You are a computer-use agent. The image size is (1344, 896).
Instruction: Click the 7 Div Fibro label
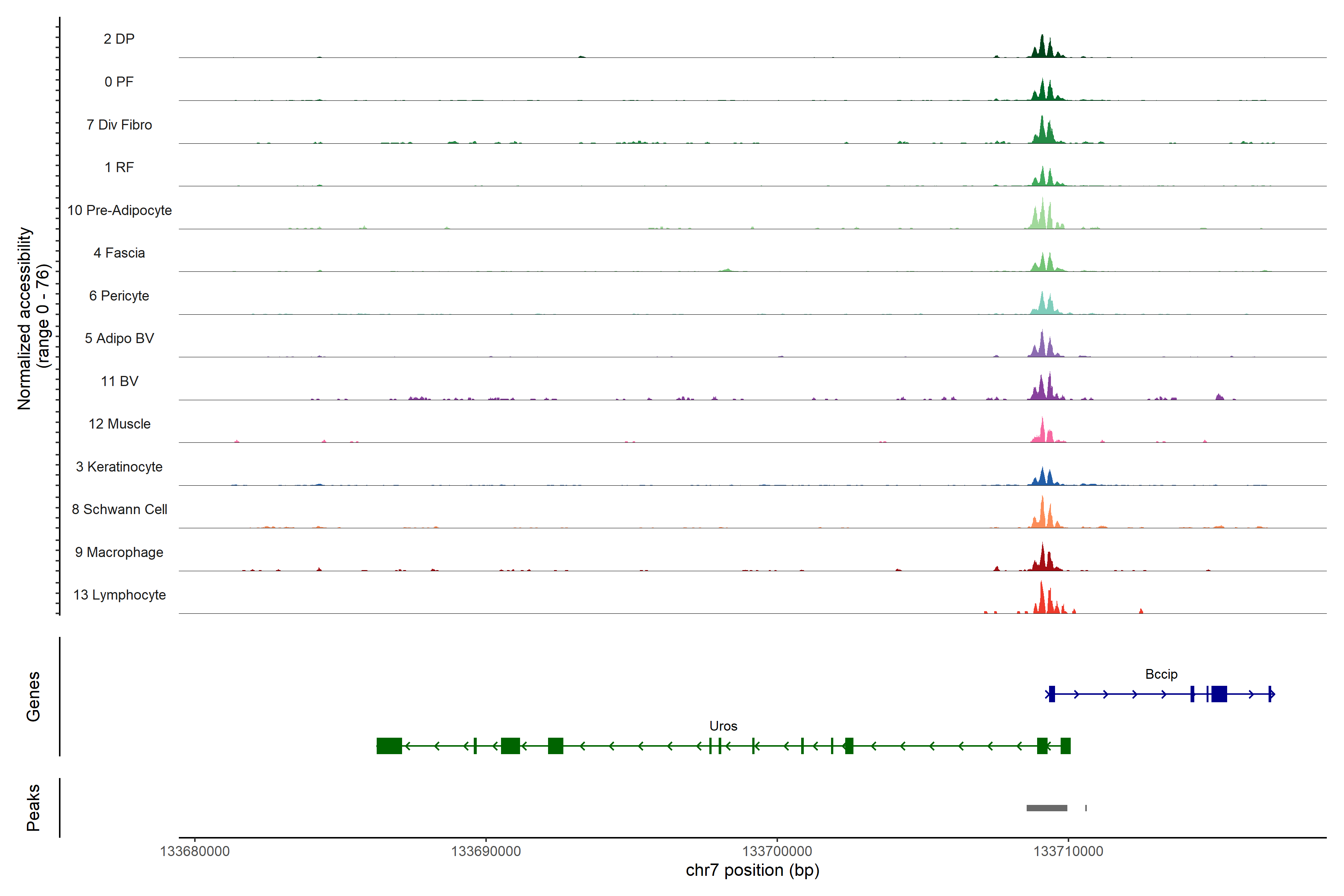tap(119, 125)
